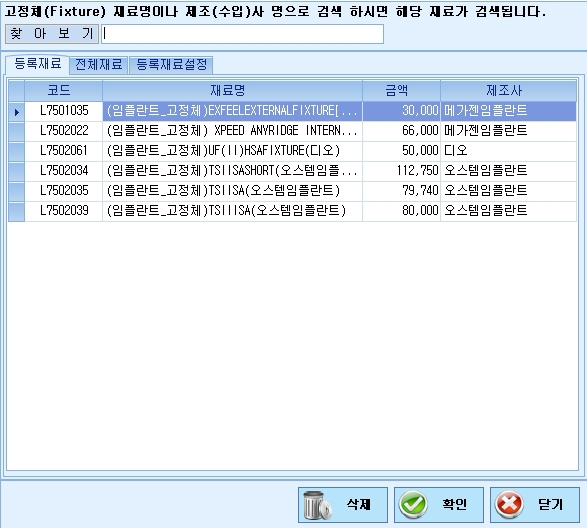The height and width of the screenshot is (528, 587).
Task: Click manufacturer 메가젠임플란트 in row L7502022
Action: (x=508, y=131)
